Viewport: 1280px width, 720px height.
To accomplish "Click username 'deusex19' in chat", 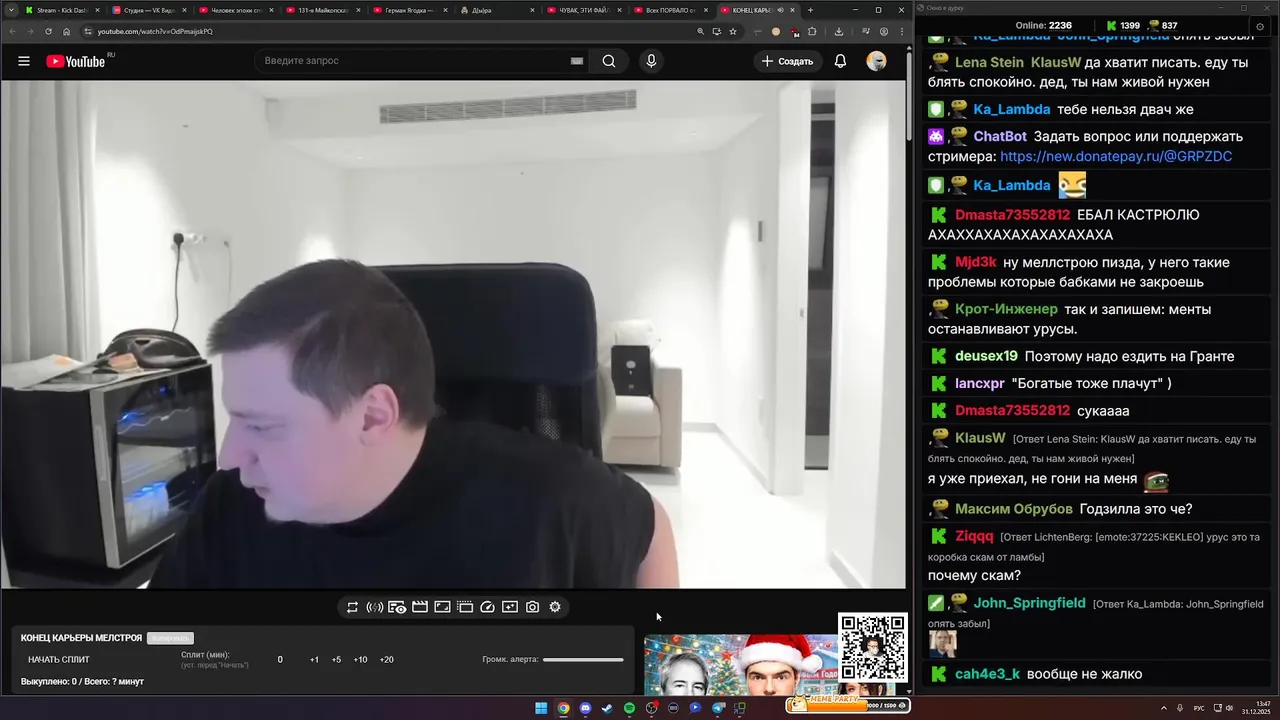I will coord(986,356).
